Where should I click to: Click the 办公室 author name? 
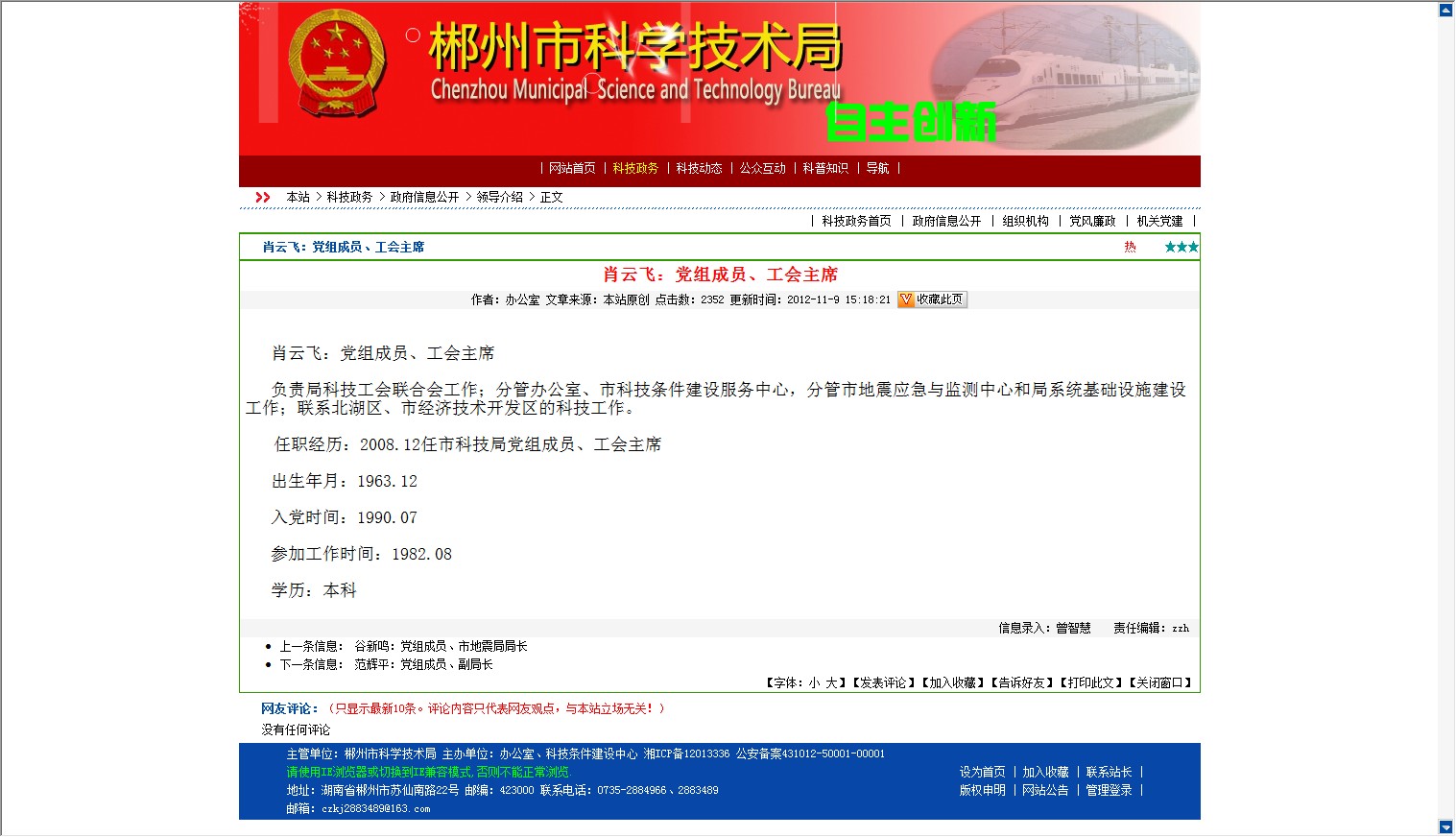(x=523, y=299)
